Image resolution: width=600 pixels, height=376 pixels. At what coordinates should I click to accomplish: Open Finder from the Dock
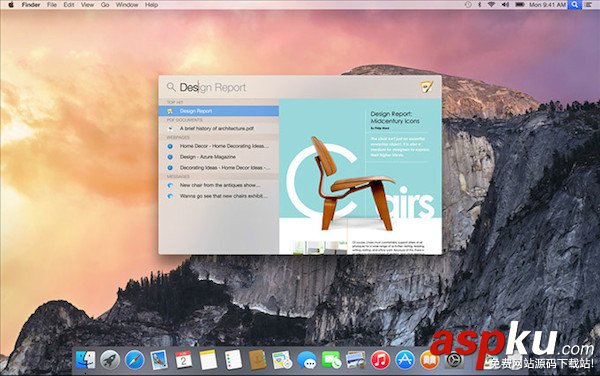[85, 360]
